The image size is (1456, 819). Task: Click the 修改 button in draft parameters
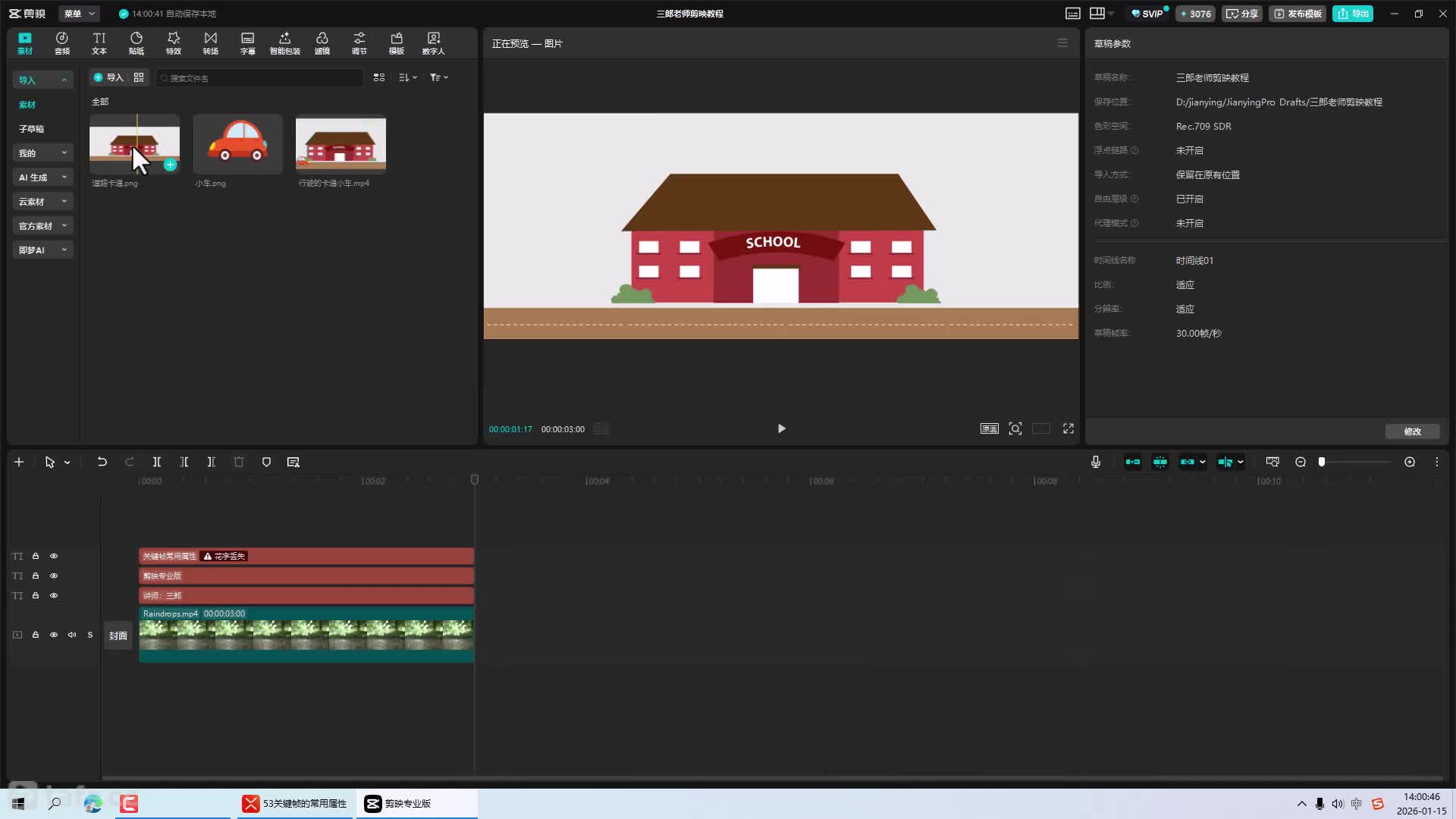click(x=1412, y=431)
